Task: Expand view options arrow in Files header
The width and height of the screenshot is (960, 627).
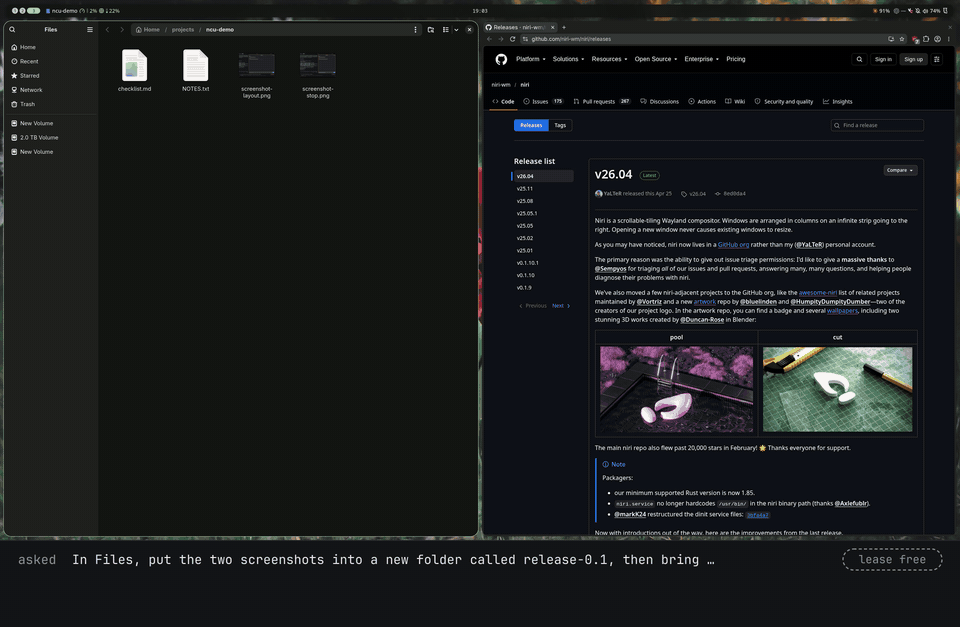Action: pos(456,29)
